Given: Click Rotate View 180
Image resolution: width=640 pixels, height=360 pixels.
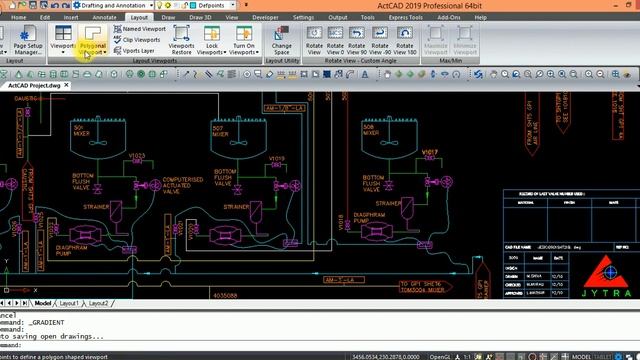Looking at the screenshot, I should (404, 40).
